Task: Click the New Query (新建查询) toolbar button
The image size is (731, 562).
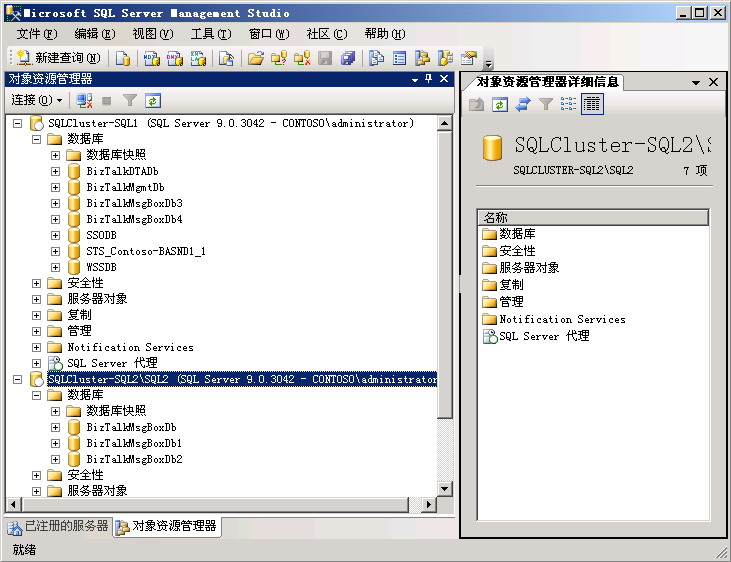Action: pos(58,58)
